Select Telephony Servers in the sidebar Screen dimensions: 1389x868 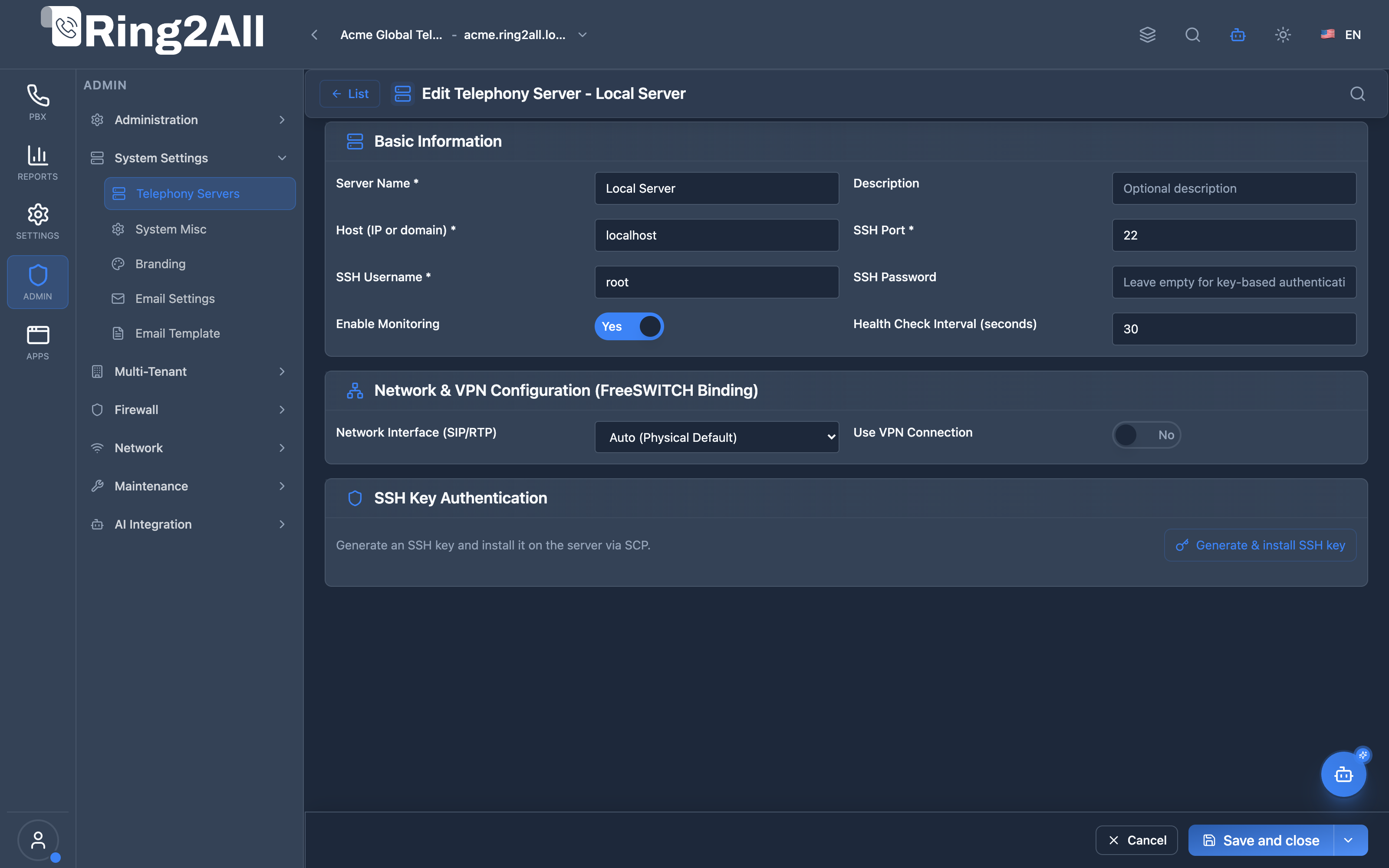(200, 194)
